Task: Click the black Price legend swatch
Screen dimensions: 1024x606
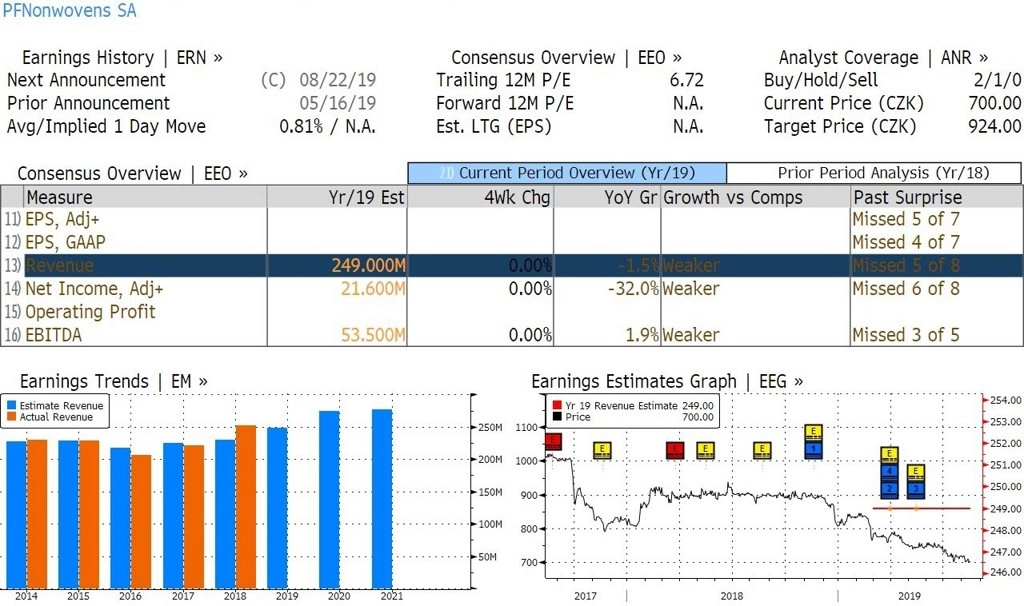Action: click(x=557, y=417)
